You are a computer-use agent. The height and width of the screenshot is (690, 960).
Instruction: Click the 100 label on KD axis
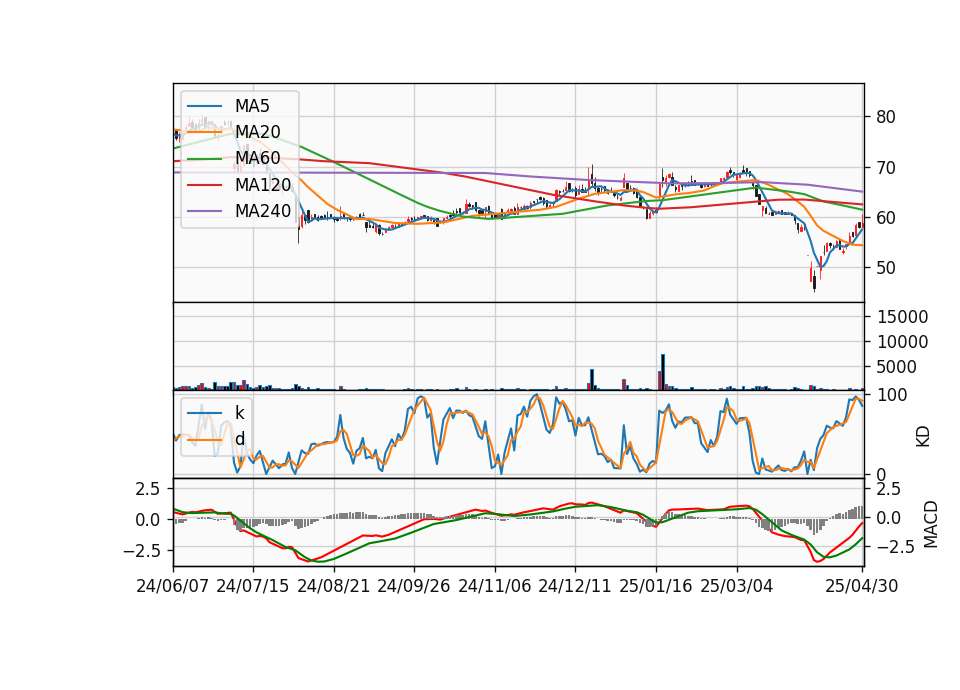[892, 395]
